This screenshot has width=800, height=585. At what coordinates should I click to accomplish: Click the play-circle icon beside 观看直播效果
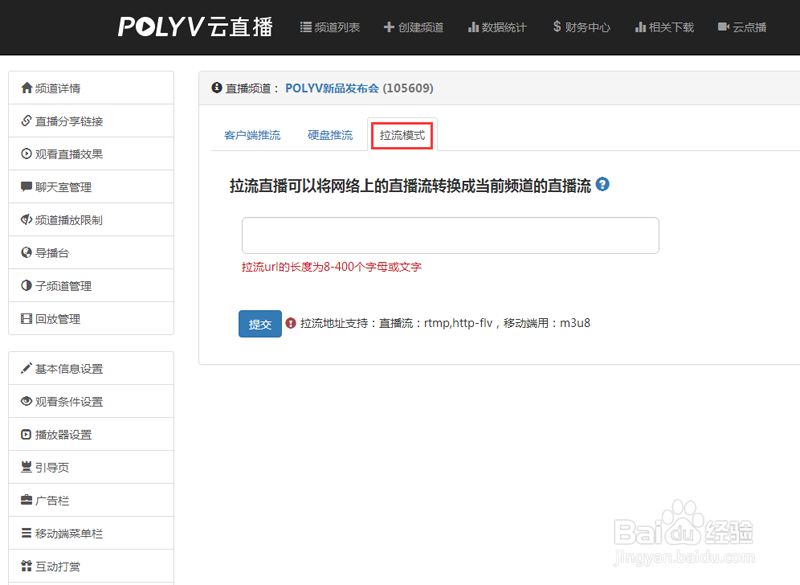click(27, 154)
